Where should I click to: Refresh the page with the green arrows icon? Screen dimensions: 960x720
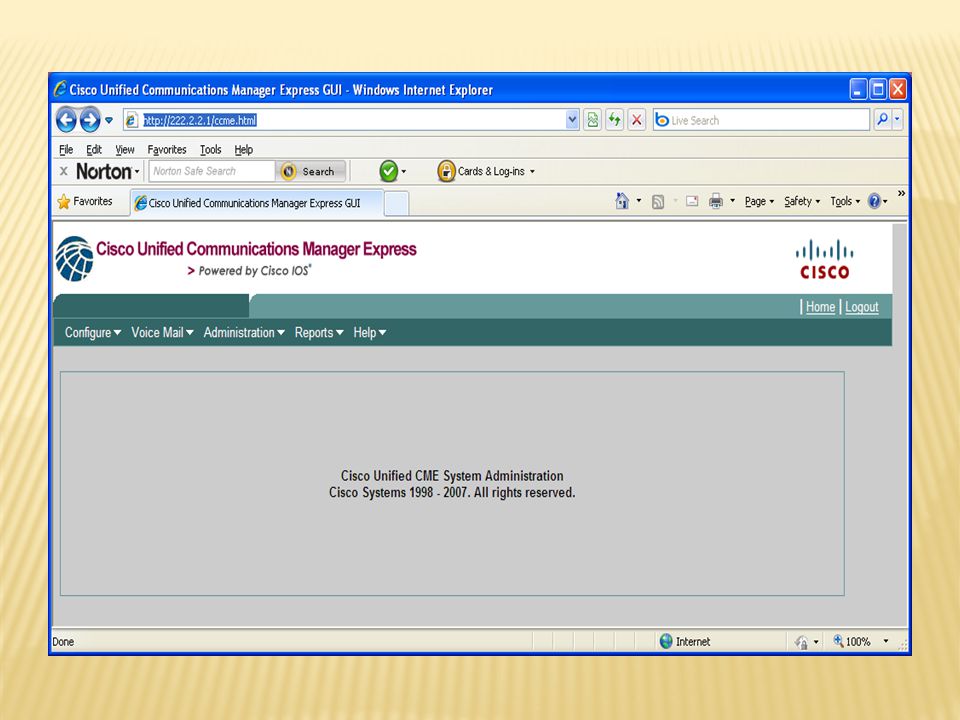615,120
